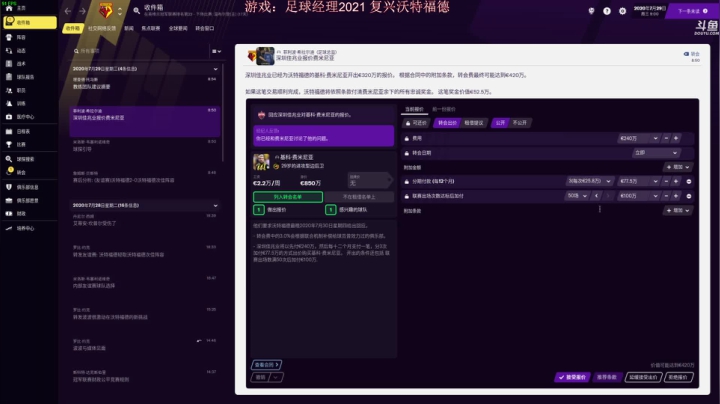Collapse the 2020年7月29日 message group
Screen dimensions: 720x404
coord(215,69)
